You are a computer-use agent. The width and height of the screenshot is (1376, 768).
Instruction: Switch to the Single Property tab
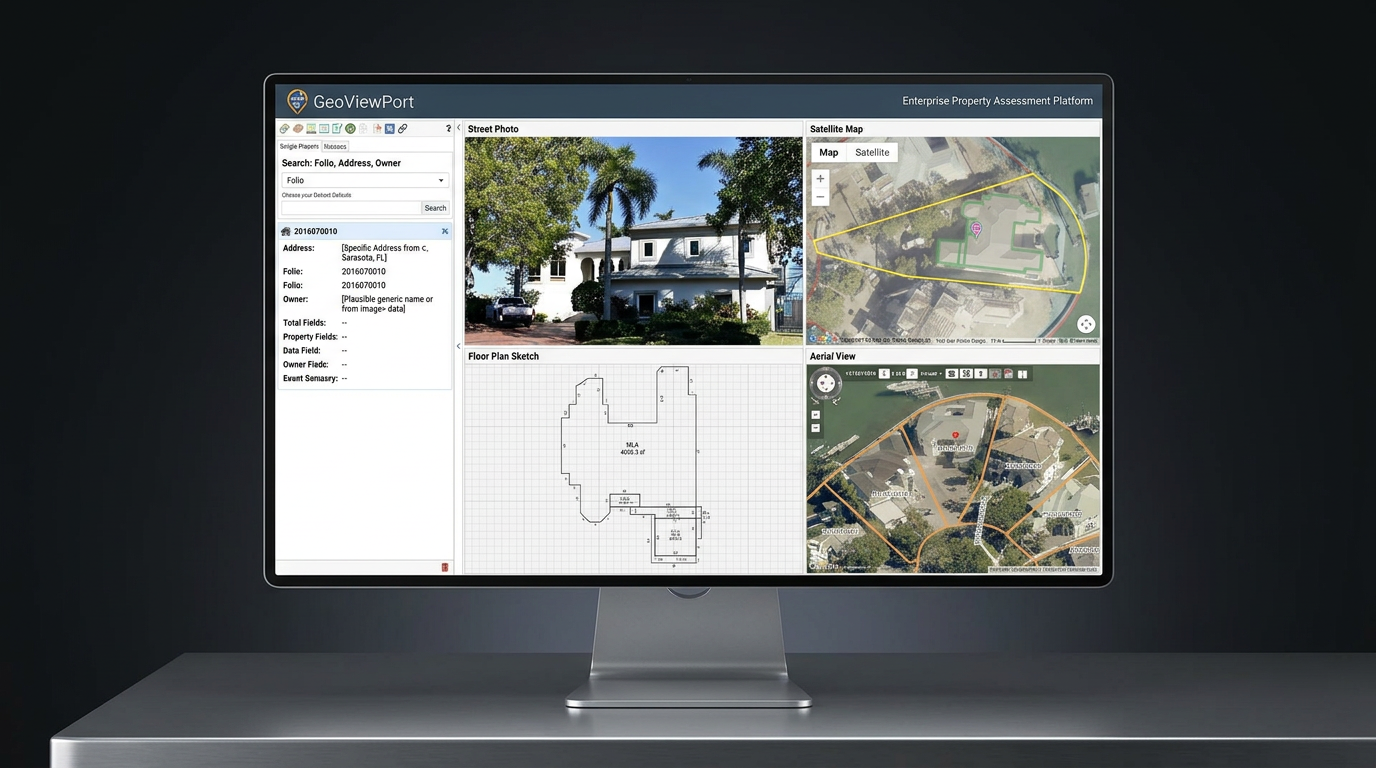click(x=299, y=146)
